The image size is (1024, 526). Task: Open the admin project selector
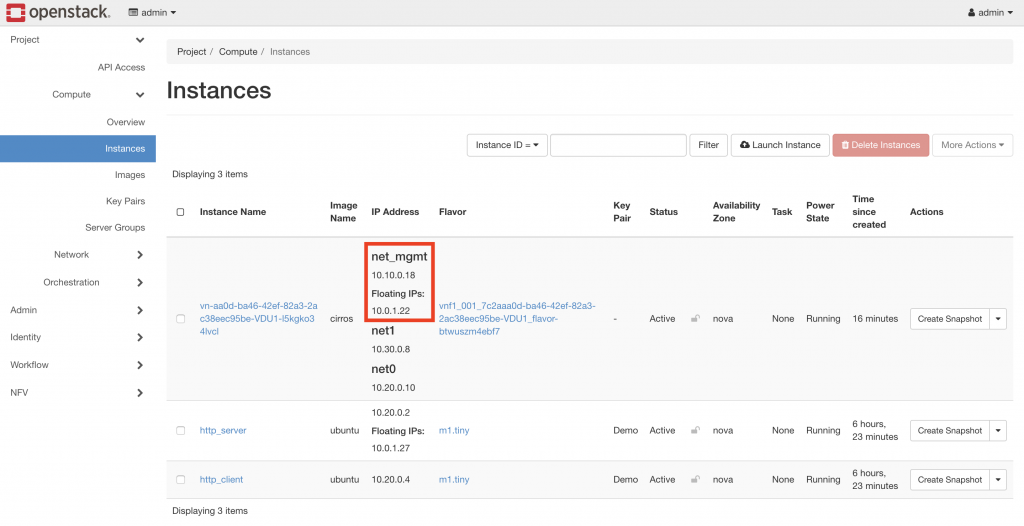coord(152,13)
